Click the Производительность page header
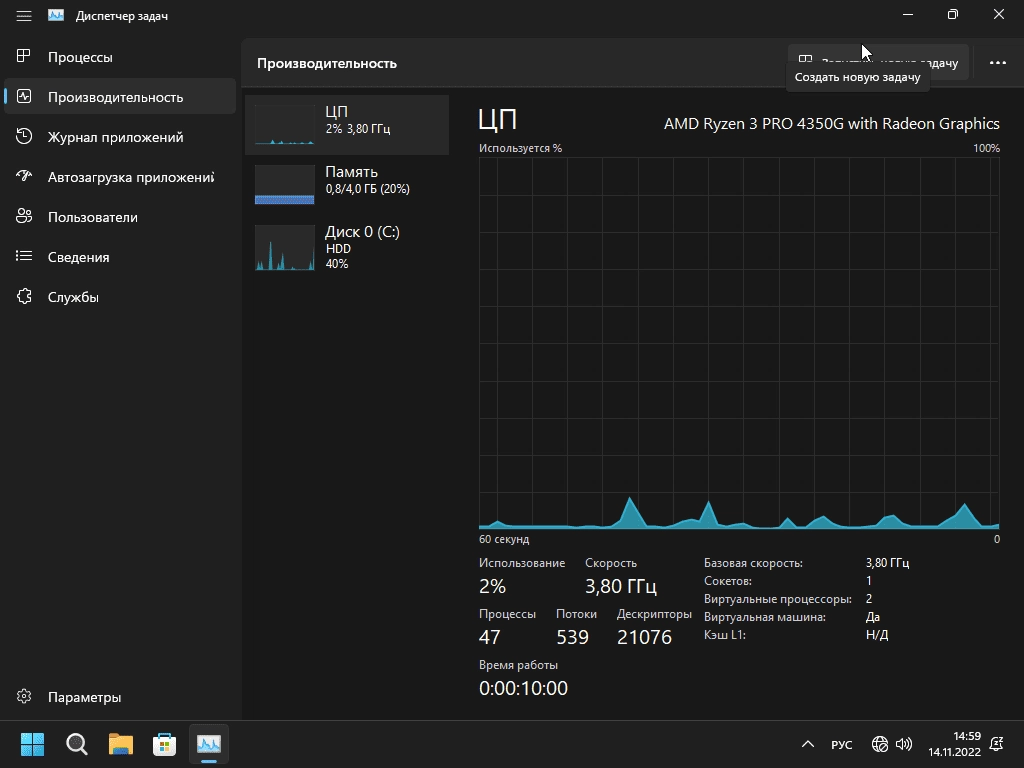 coord(327,63)
